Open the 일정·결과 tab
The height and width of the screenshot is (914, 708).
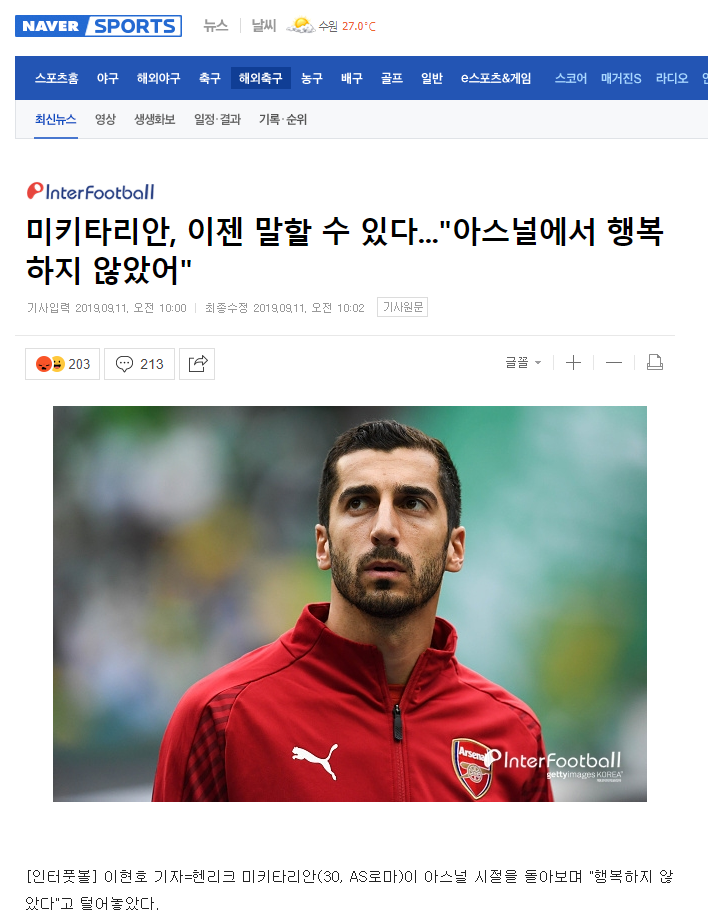tap(217, 119)
